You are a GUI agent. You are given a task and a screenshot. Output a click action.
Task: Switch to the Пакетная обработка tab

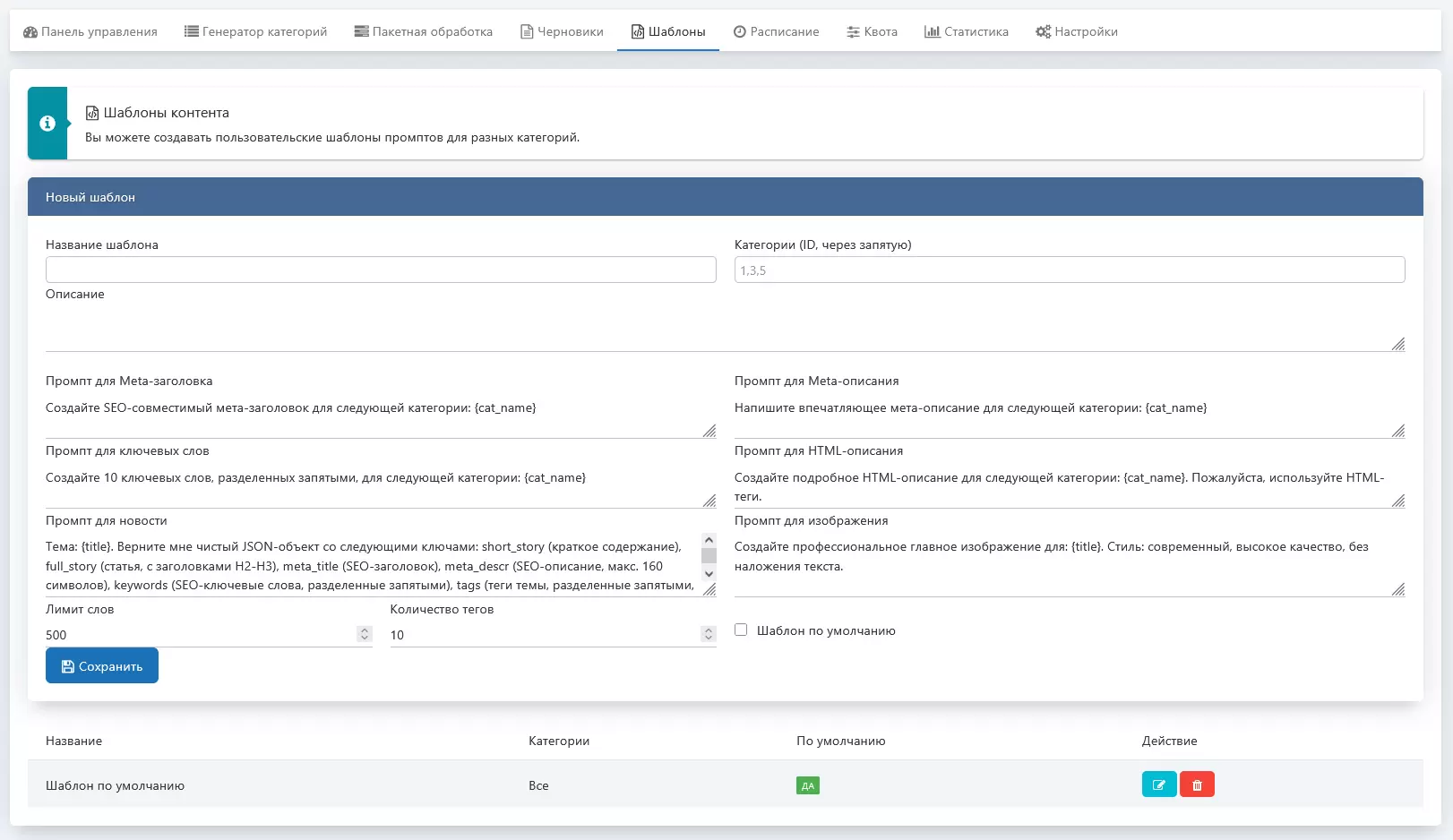423,31
